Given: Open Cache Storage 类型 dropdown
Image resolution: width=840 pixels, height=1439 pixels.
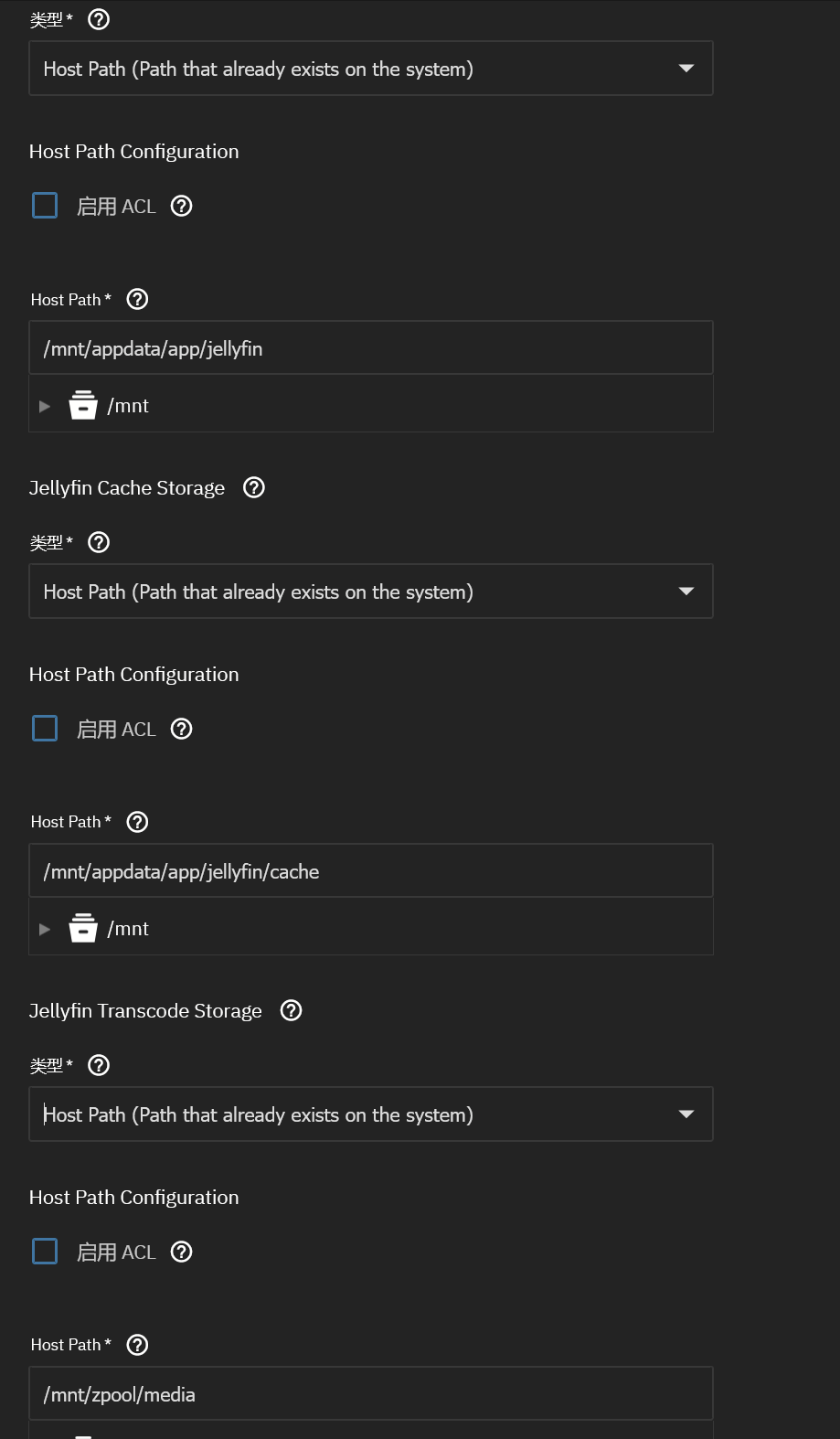Looking at the screenshot, I should tap(371, 592).
